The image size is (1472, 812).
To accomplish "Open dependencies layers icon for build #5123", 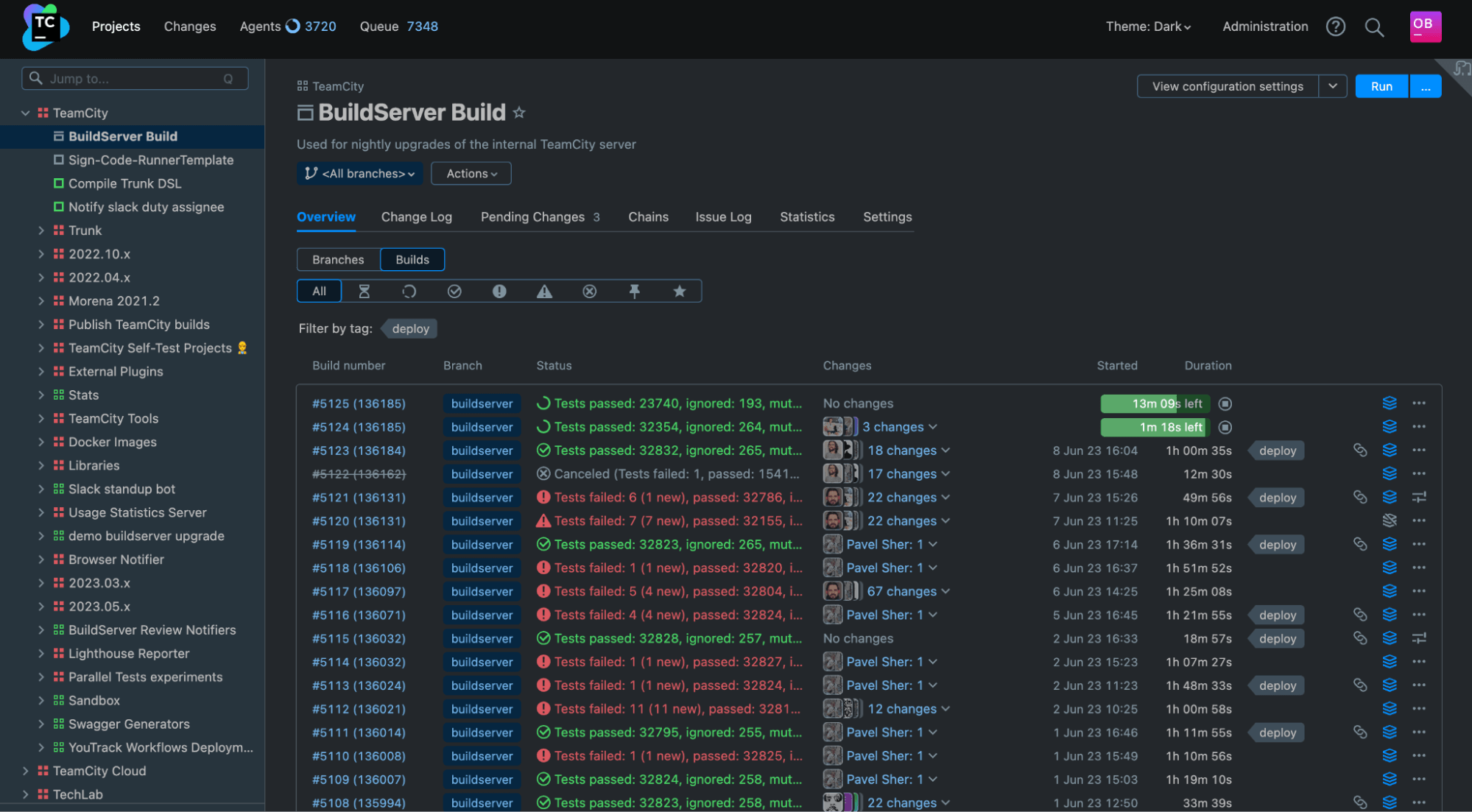I will coord(1390,450).
